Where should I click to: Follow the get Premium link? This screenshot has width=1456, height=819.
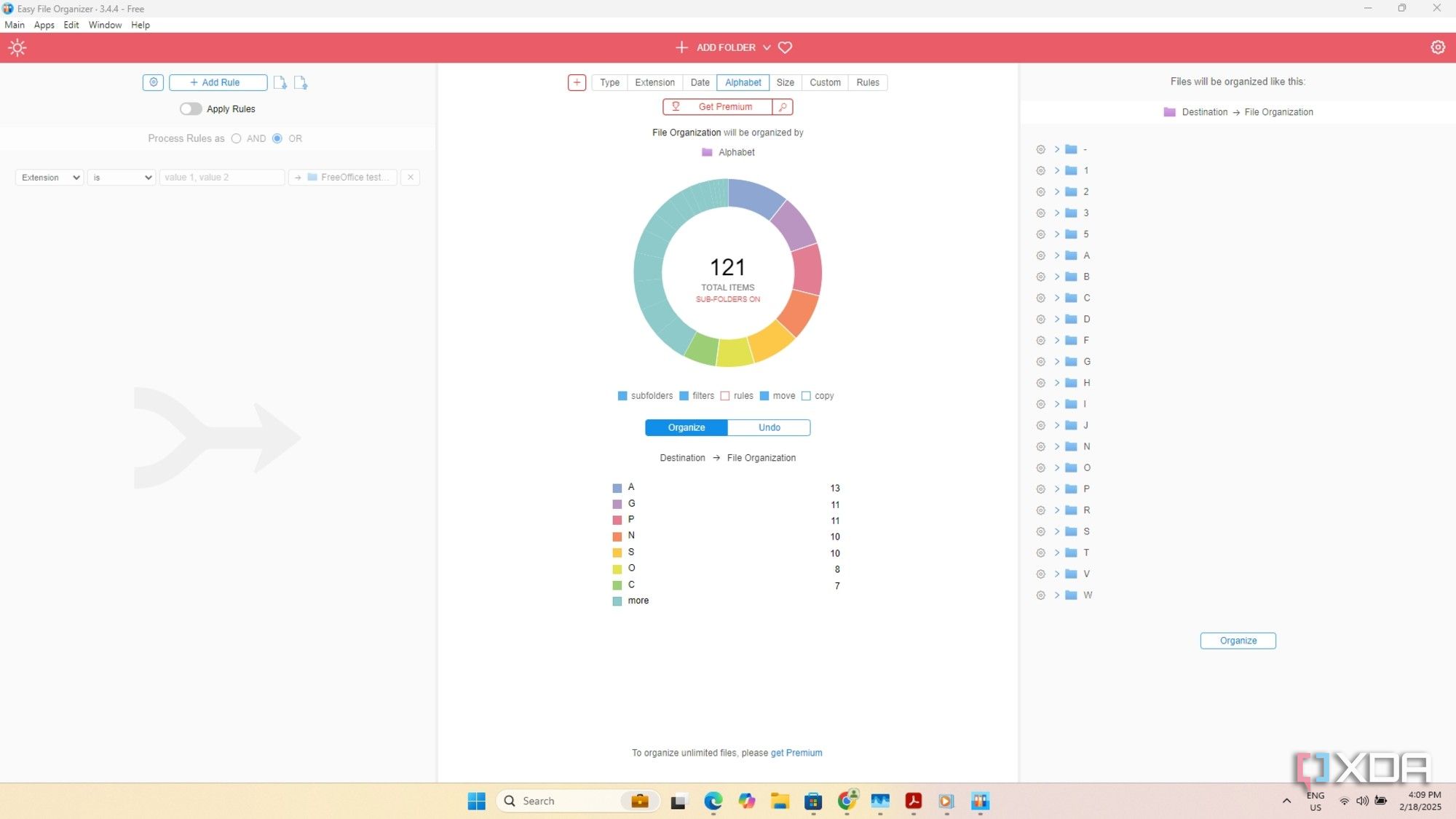pos(796,753)
